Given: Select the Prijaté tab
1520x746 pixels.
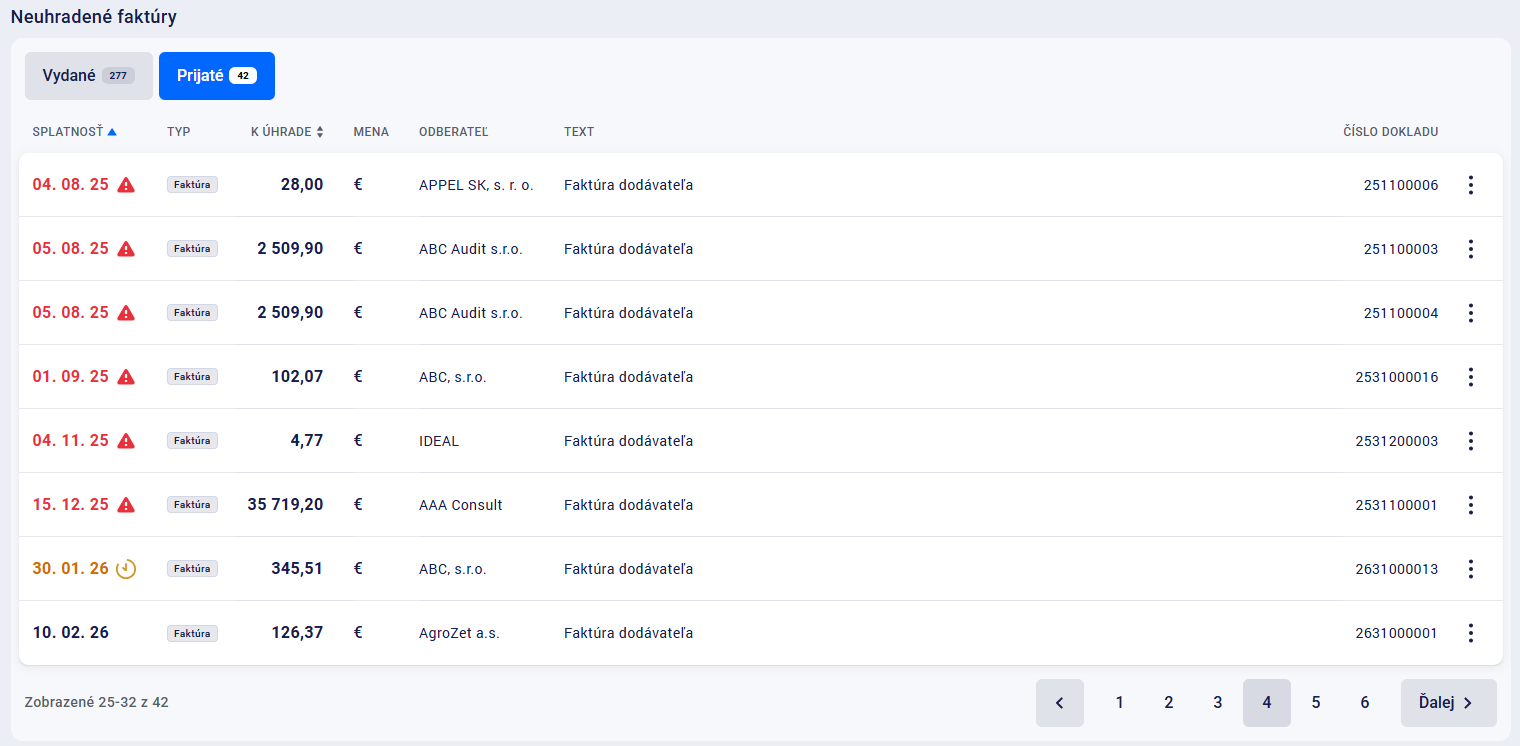Looking at the screenshot, I should click(x=216, y=76).
